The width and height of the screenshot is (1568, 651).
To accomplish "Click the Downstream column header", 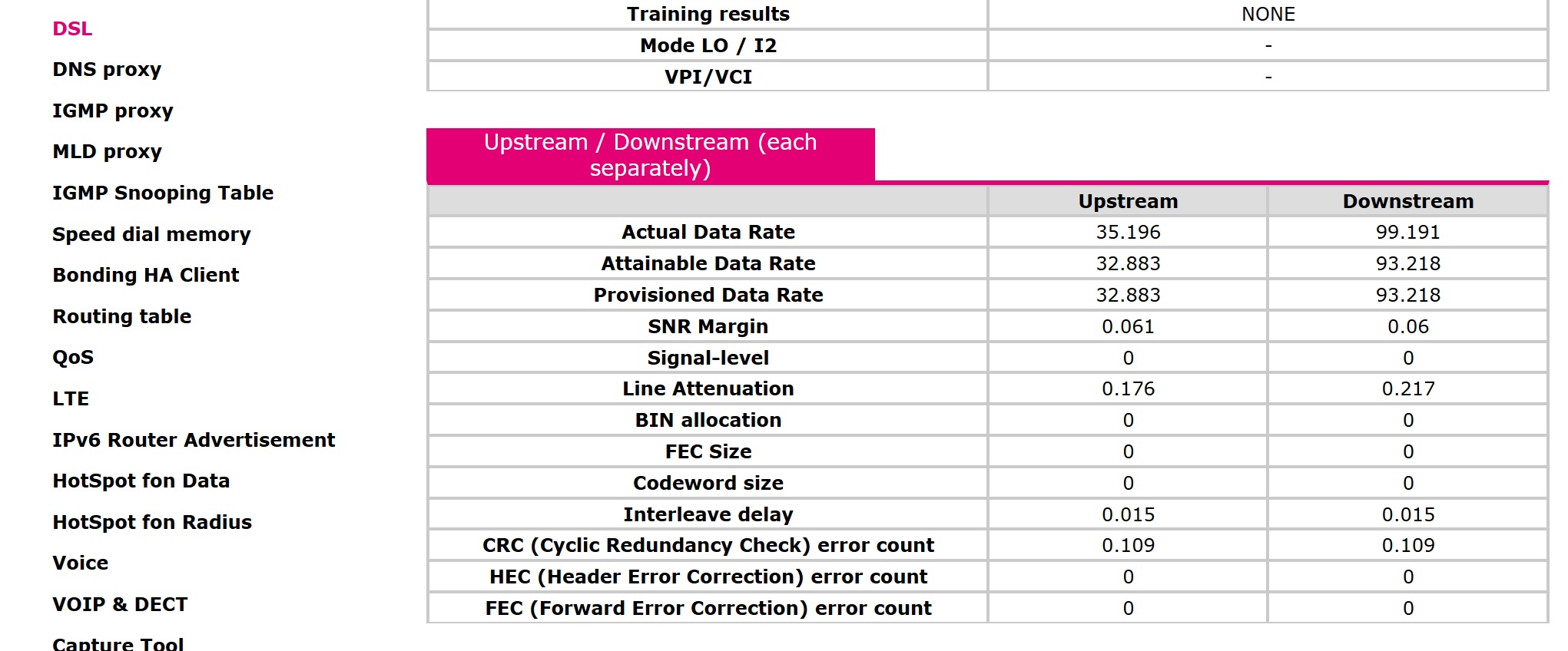I will coord(1407,201).
